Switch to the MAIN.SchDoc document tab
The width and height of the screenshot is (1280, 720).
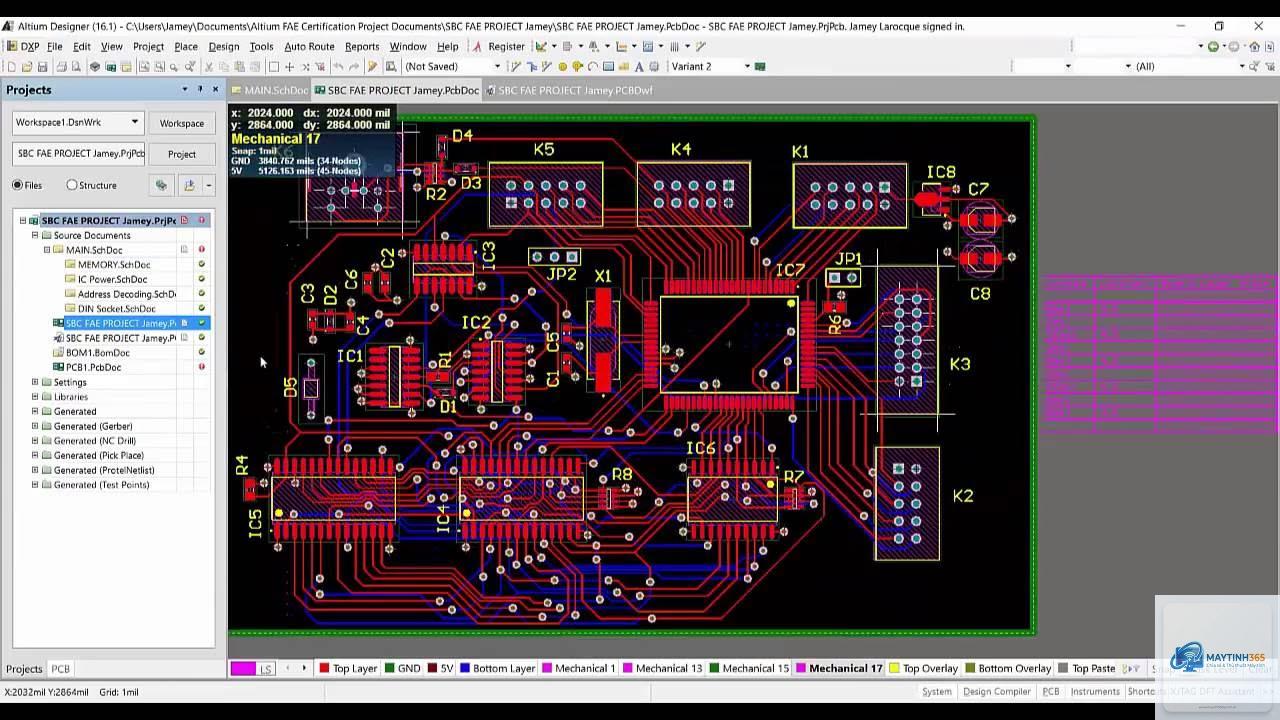[x=268, y=90]
